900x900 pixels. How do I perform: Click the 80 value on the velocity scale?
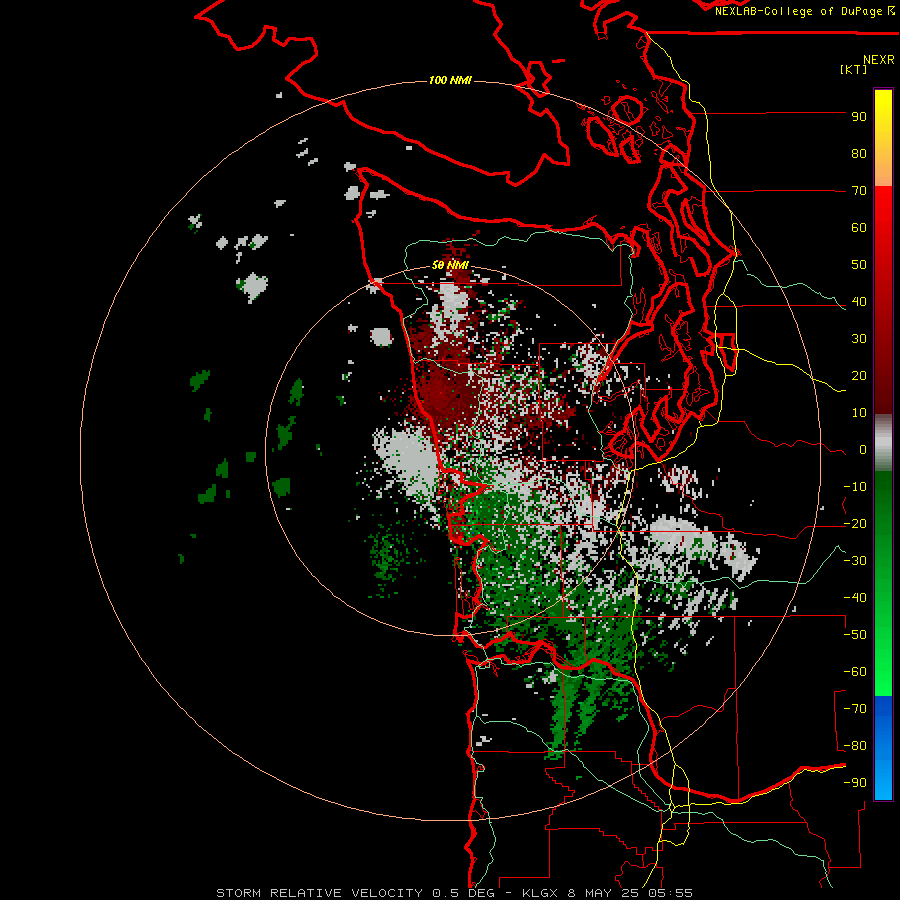(x=859, y=154)
